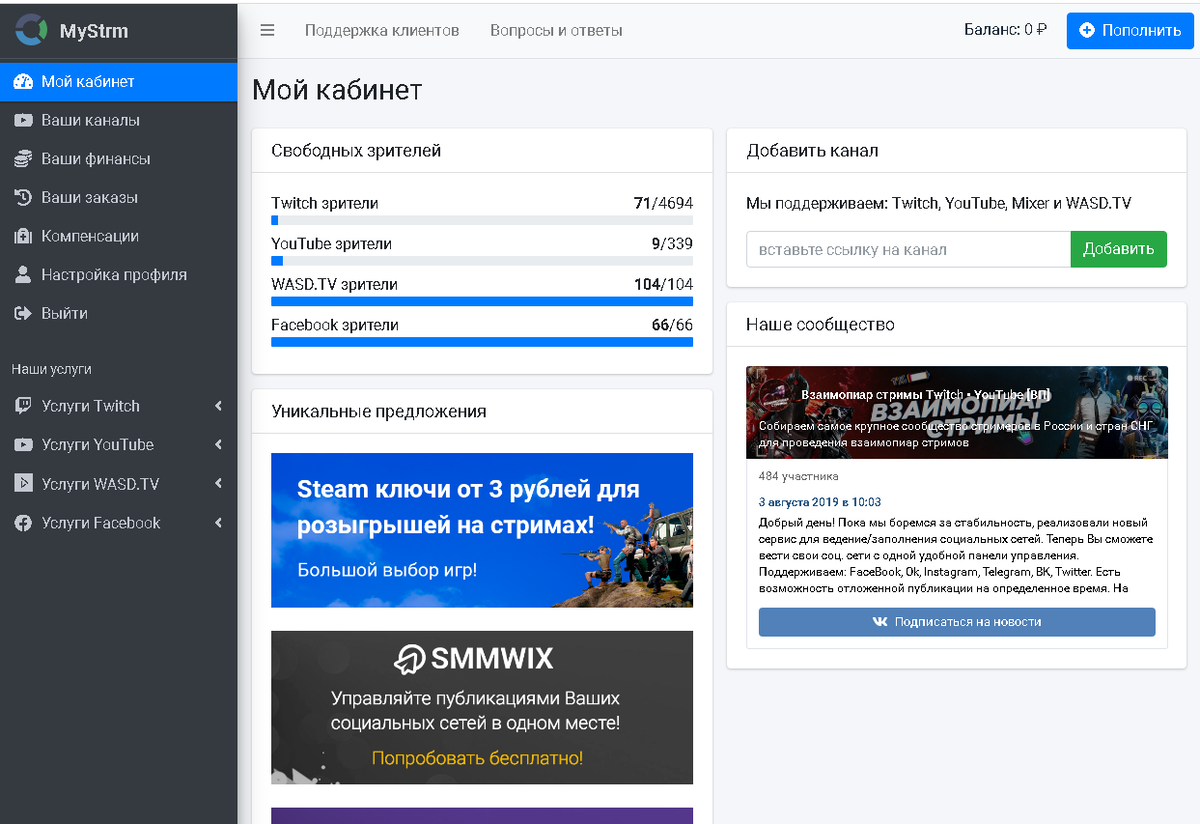Screen dimensions: 1200x824
Task: Expand Услуги WASD.TV submenu arrow
Action: (218, 484)
